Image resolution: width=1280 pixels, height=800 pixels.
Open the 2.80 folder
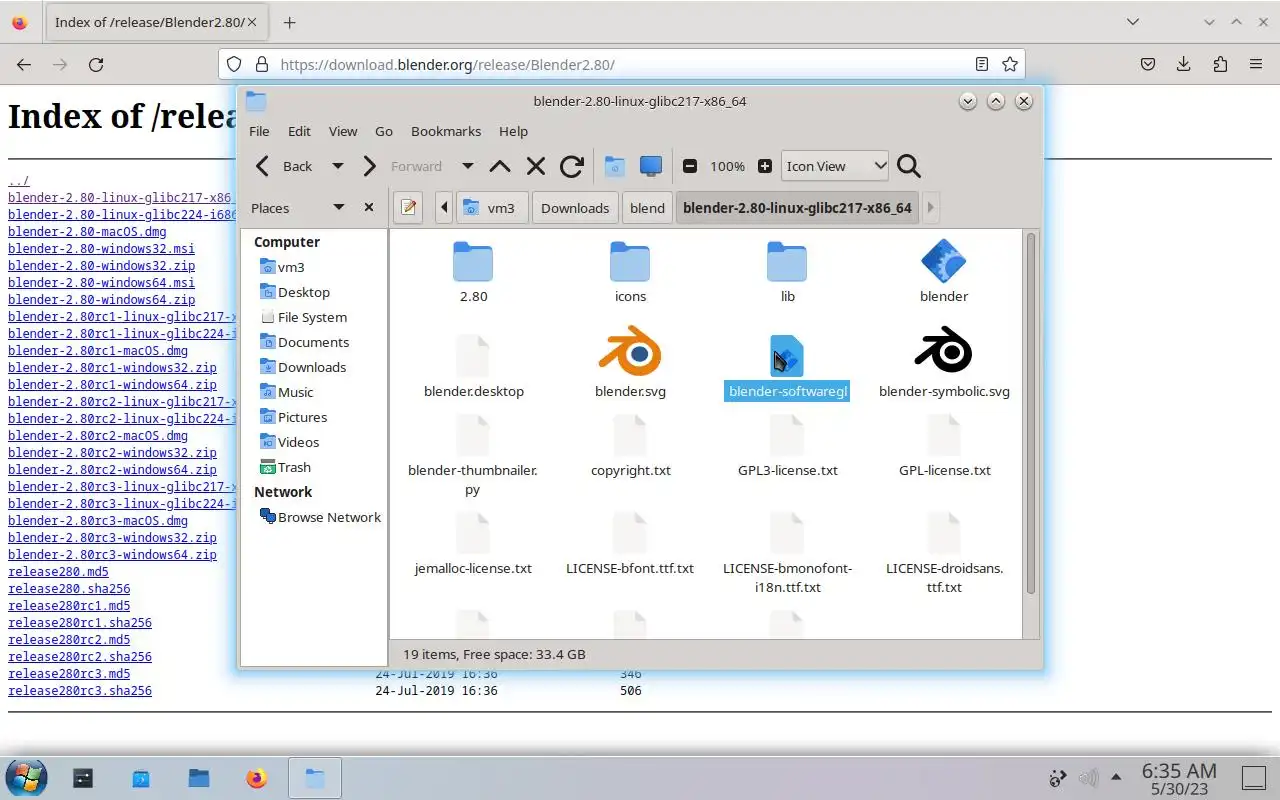point(473,272)
